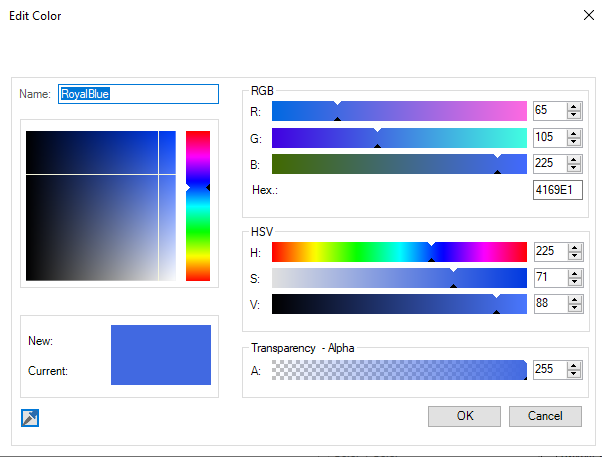Decrease the H value with down arrow
The height and width of the screenshot is (458, 603).
pyautogui.click(x=575, y=256)
